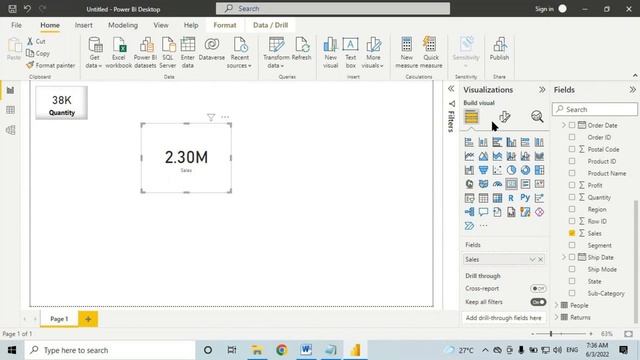Screen dimensions: 640x360
Task: Select the 38K Quantity card
Action: click(x=62, y=103)
